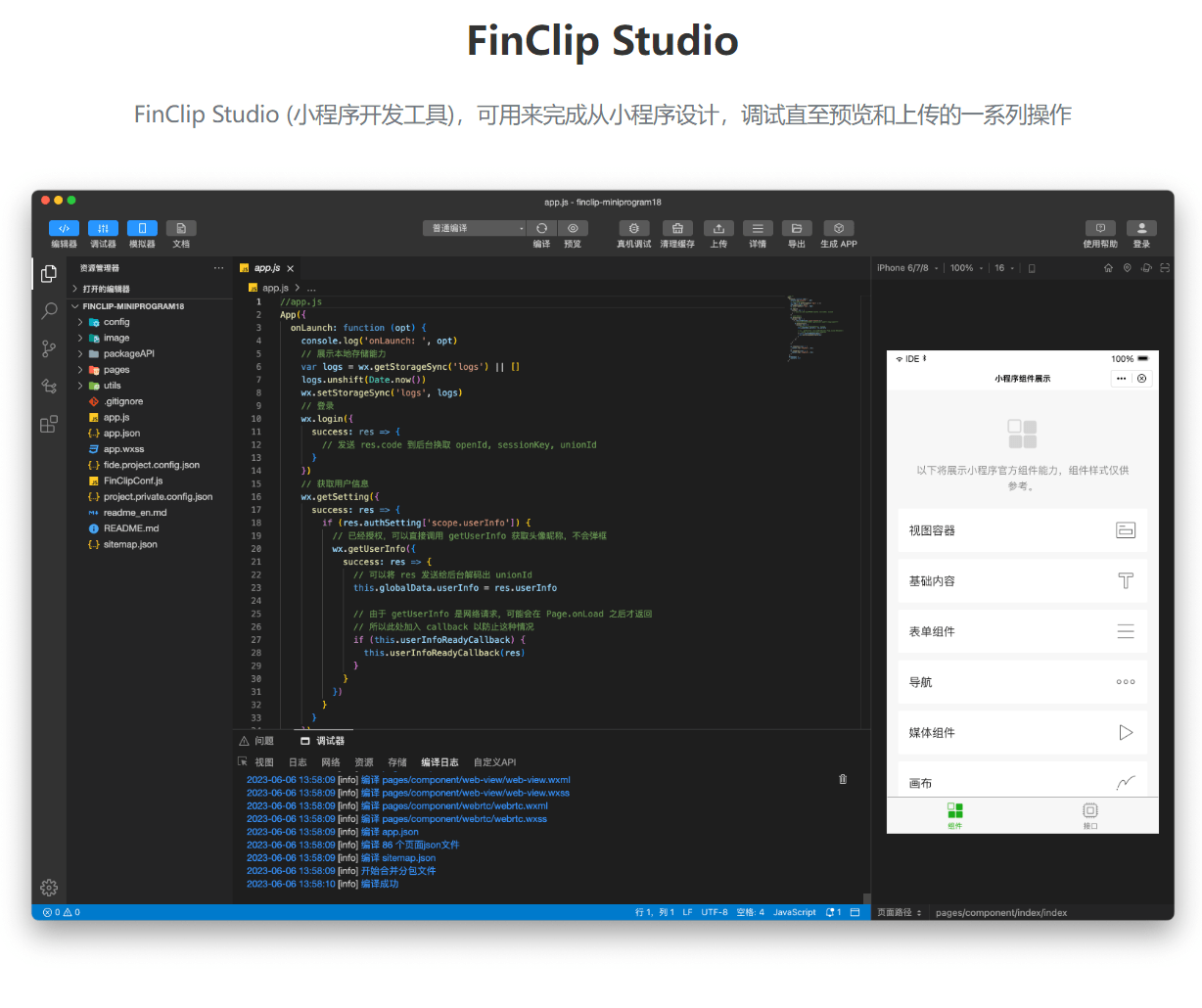Screen dimensions: 1202x1008
Task: Click simulator home icon
Action: click(1108, 268)
